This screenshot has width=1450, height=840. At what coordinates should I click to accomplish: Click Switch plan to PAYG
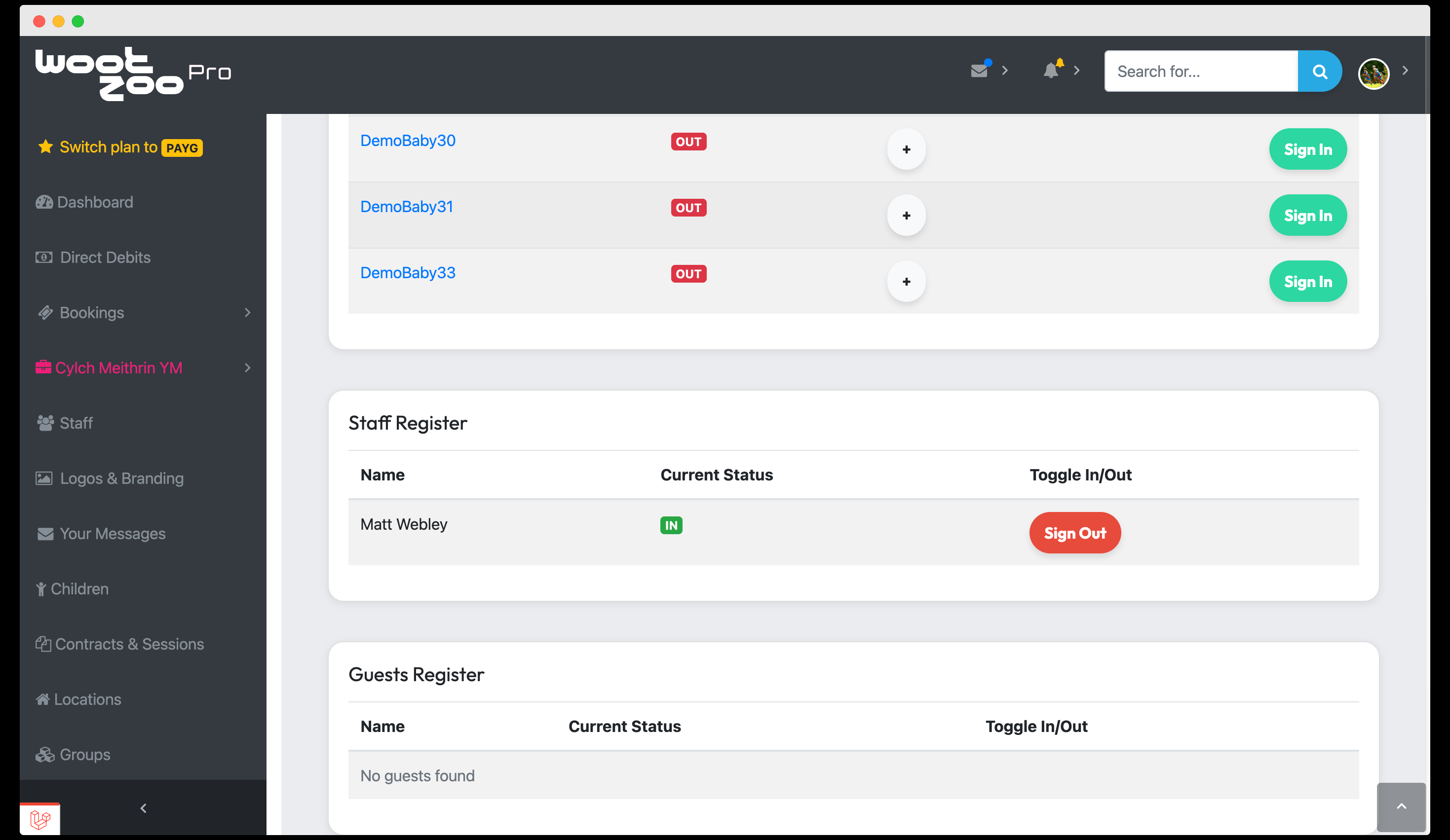(120, 147)
